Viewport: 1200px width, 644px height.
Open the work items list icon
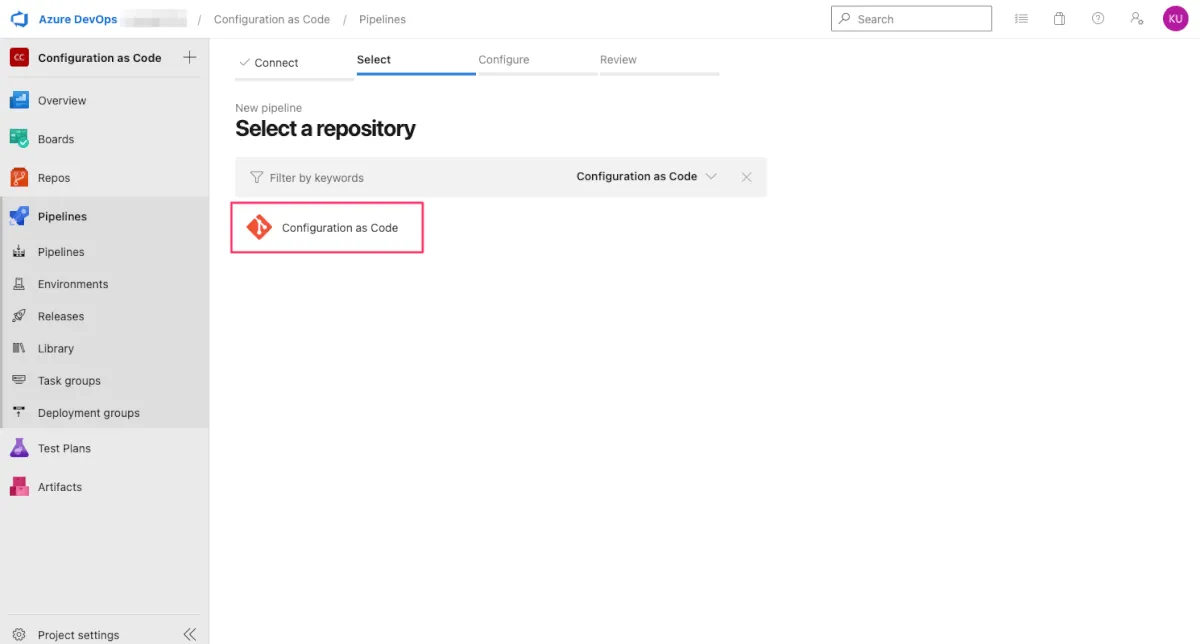pyautogui.click(x=1021, y=19)
